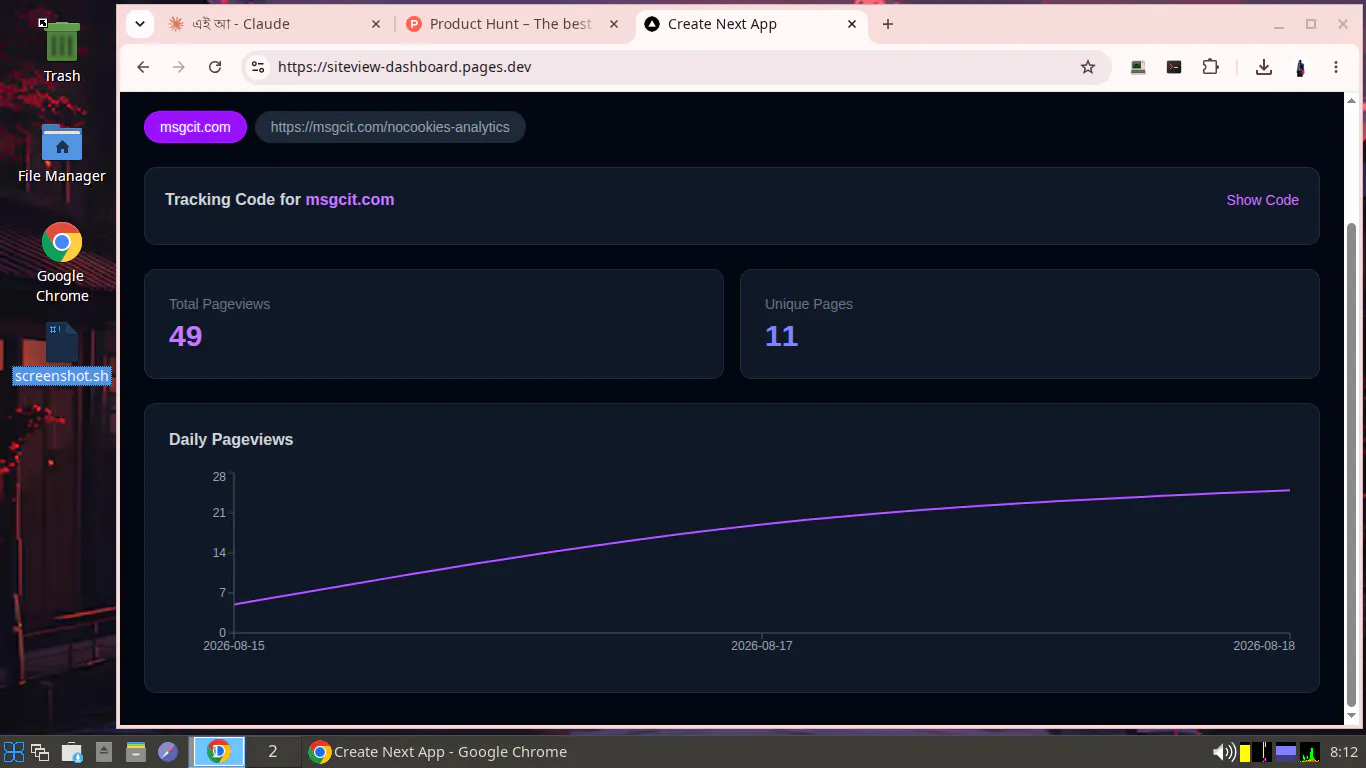Click the purple pageviews chart line
The image size is (1366, 768).
[762, 523]
